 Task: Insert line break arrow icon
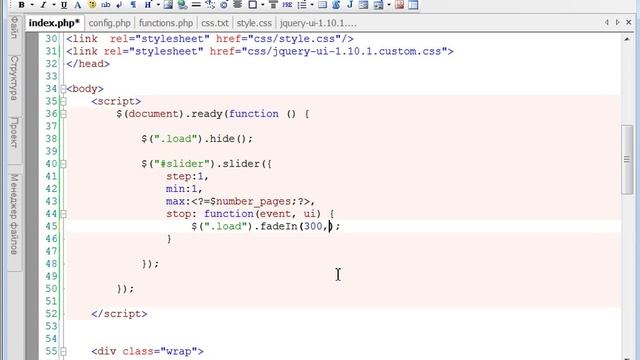120,5
